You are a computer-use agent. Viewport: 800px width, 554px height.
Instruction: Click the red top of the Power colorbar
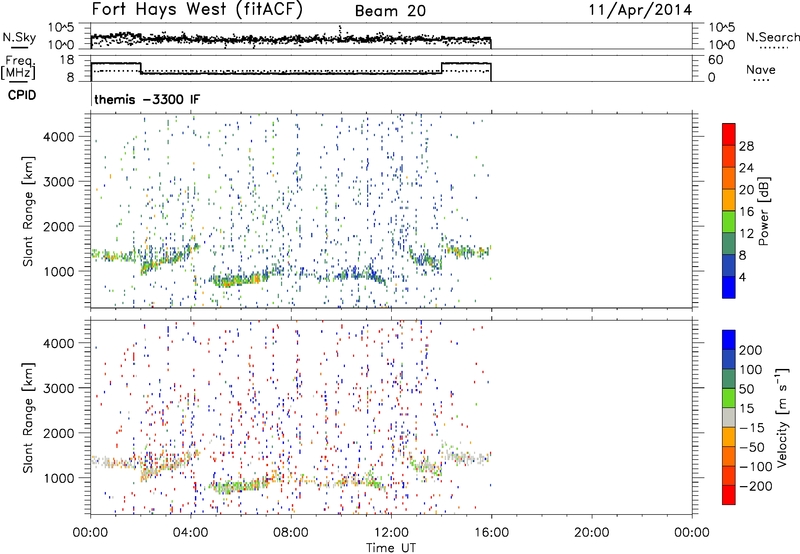click(729, 134)
